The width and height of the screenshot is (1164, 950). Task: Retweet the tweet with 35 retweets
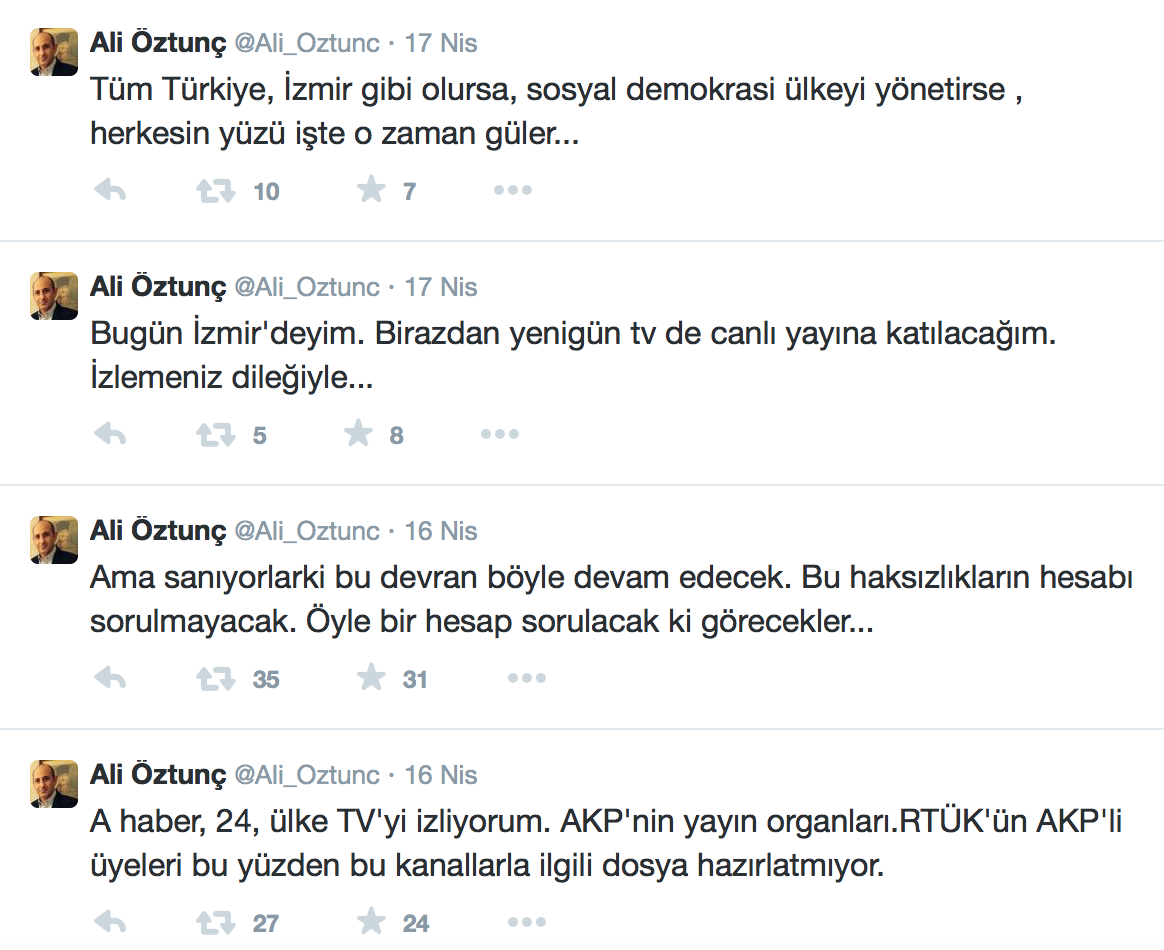(216, 677)
